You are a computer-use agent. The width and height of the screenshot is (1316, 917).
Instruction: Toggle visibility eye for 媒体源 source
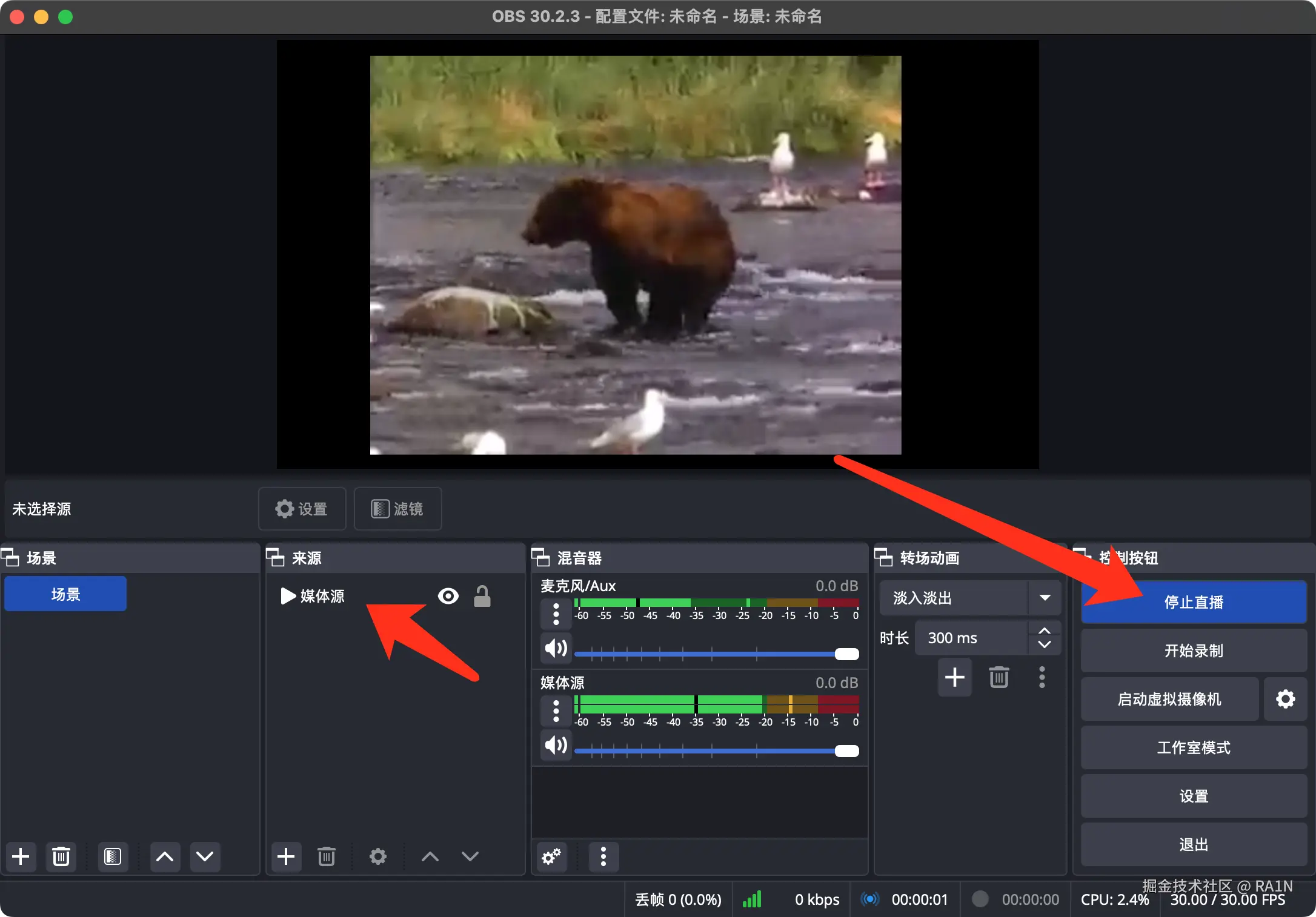click(448, 596)
